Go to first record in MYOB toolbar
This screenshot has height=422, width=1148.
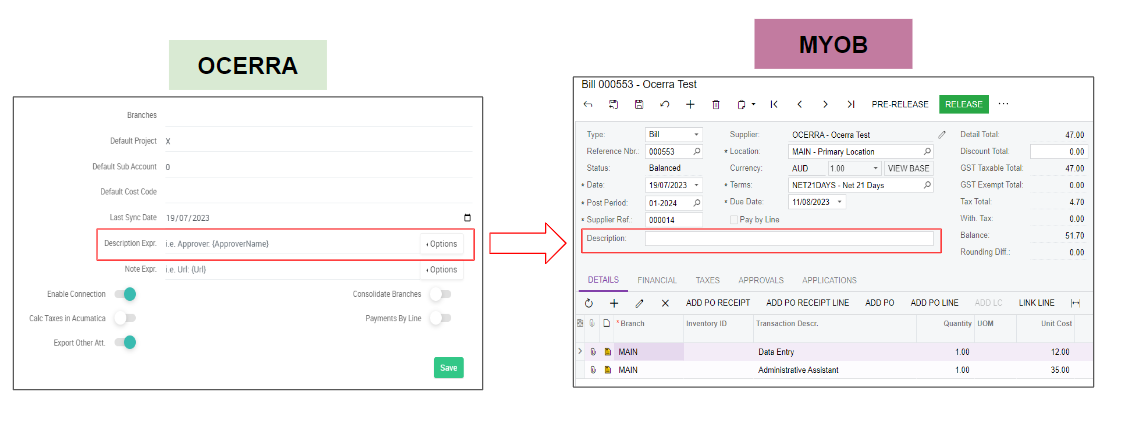[774, 105]
